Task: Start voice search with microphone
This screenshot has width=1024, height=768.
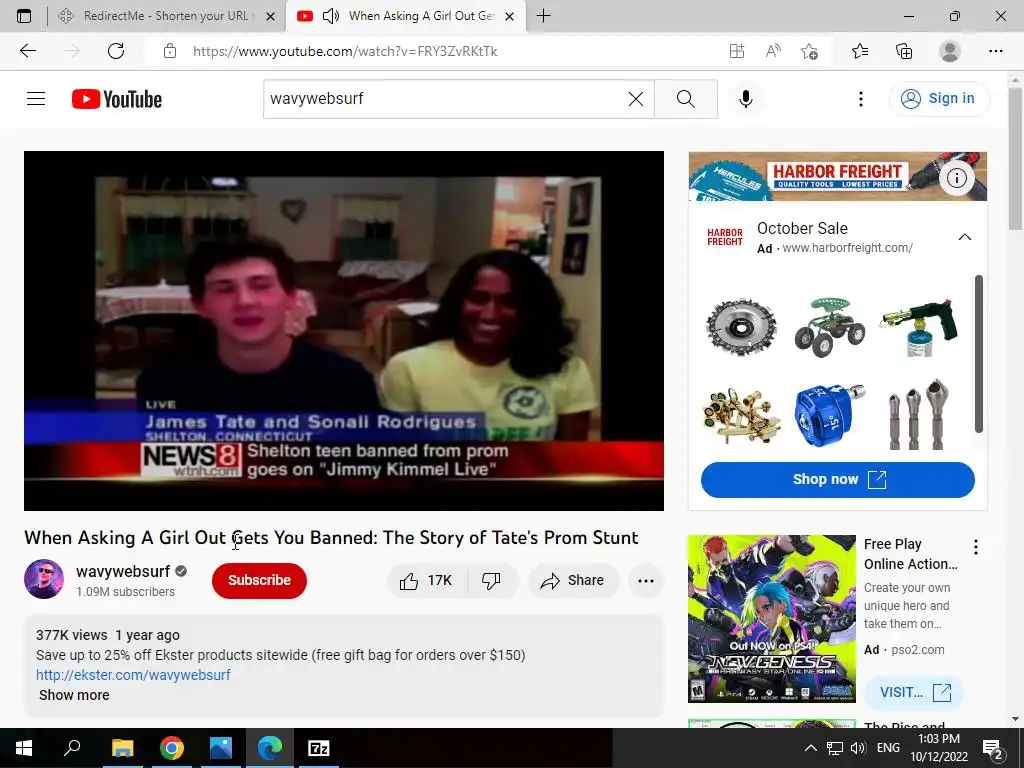Action: click(746, 99)
